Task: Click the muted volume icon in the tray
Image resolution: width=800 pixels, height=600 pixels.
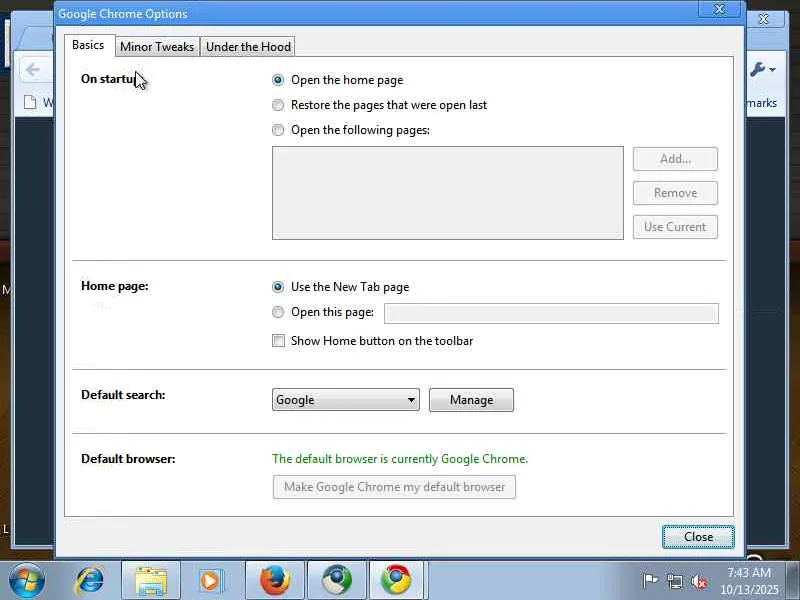Action: point(699,581)
